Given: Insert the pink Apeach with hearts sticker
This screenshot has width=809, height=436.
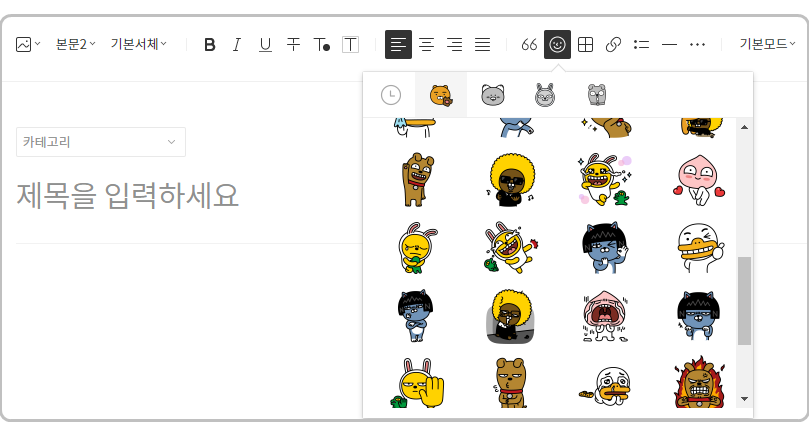Looking at the screenshot, I should [x=699, y=180].
